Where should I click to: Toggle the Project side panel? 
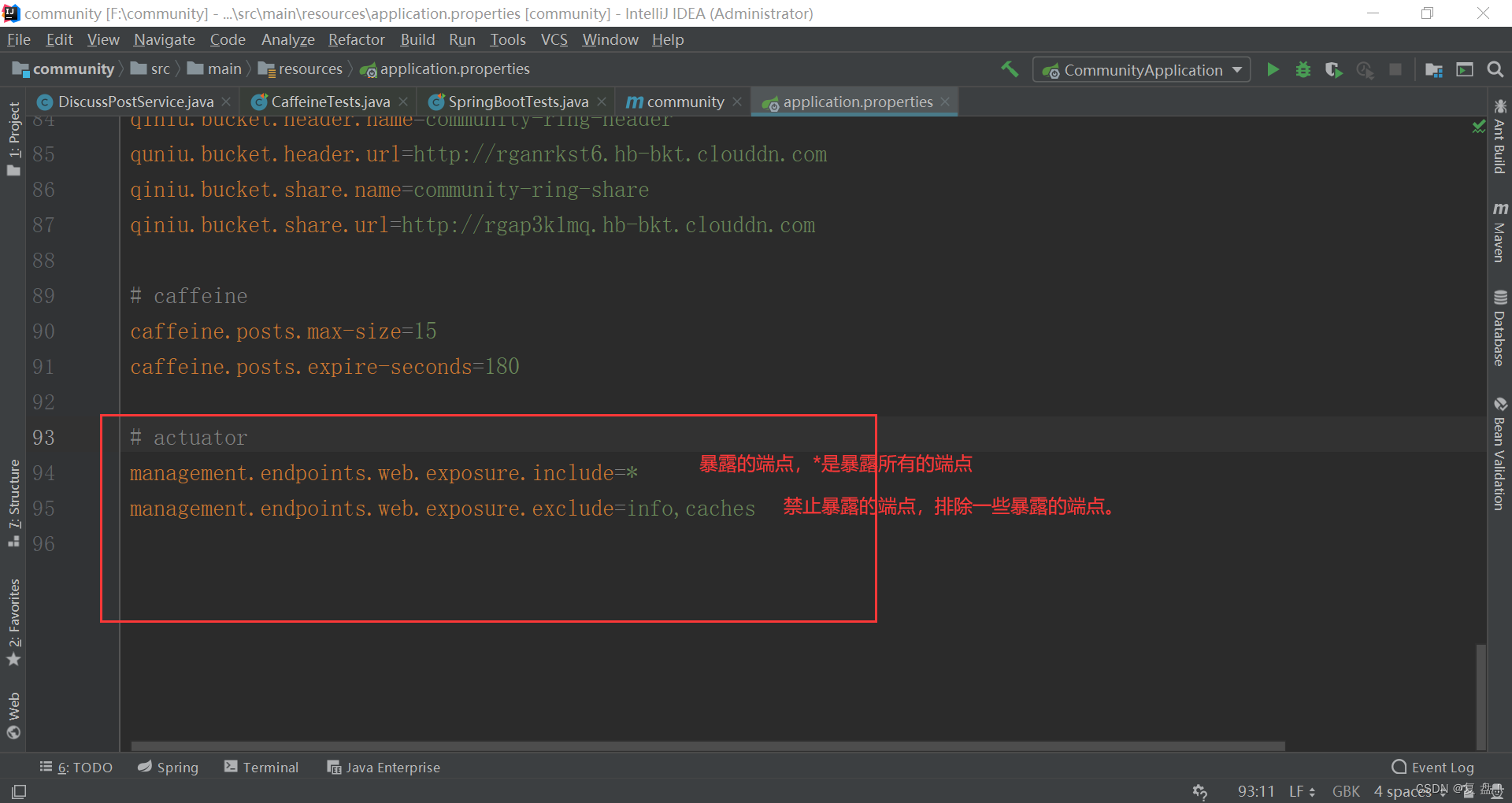tap(13, 139)
